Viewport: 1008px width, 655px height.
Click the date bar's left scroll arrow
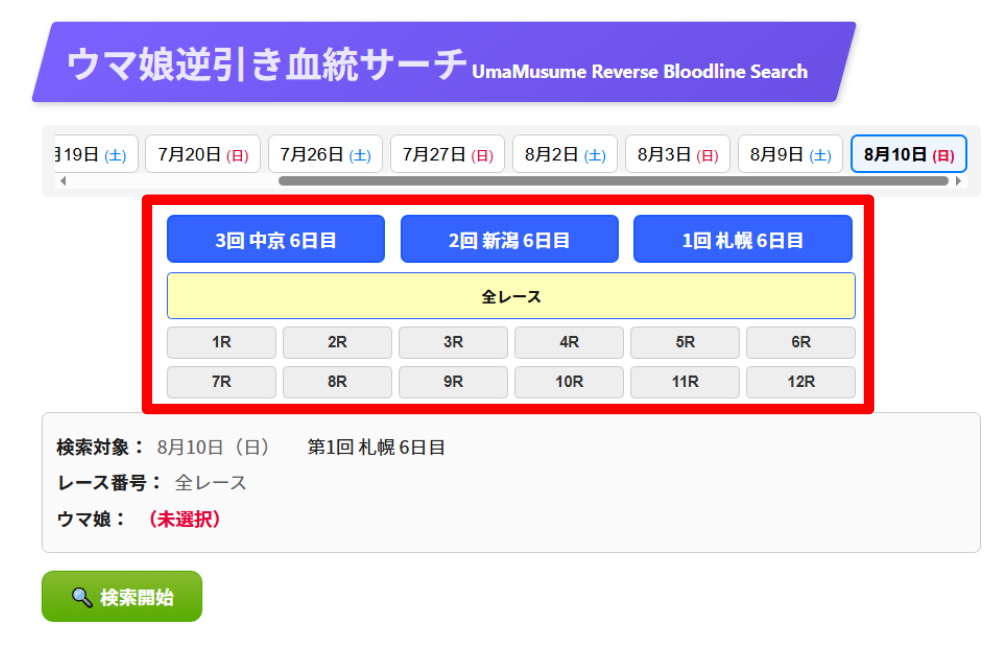pos(63,181)
